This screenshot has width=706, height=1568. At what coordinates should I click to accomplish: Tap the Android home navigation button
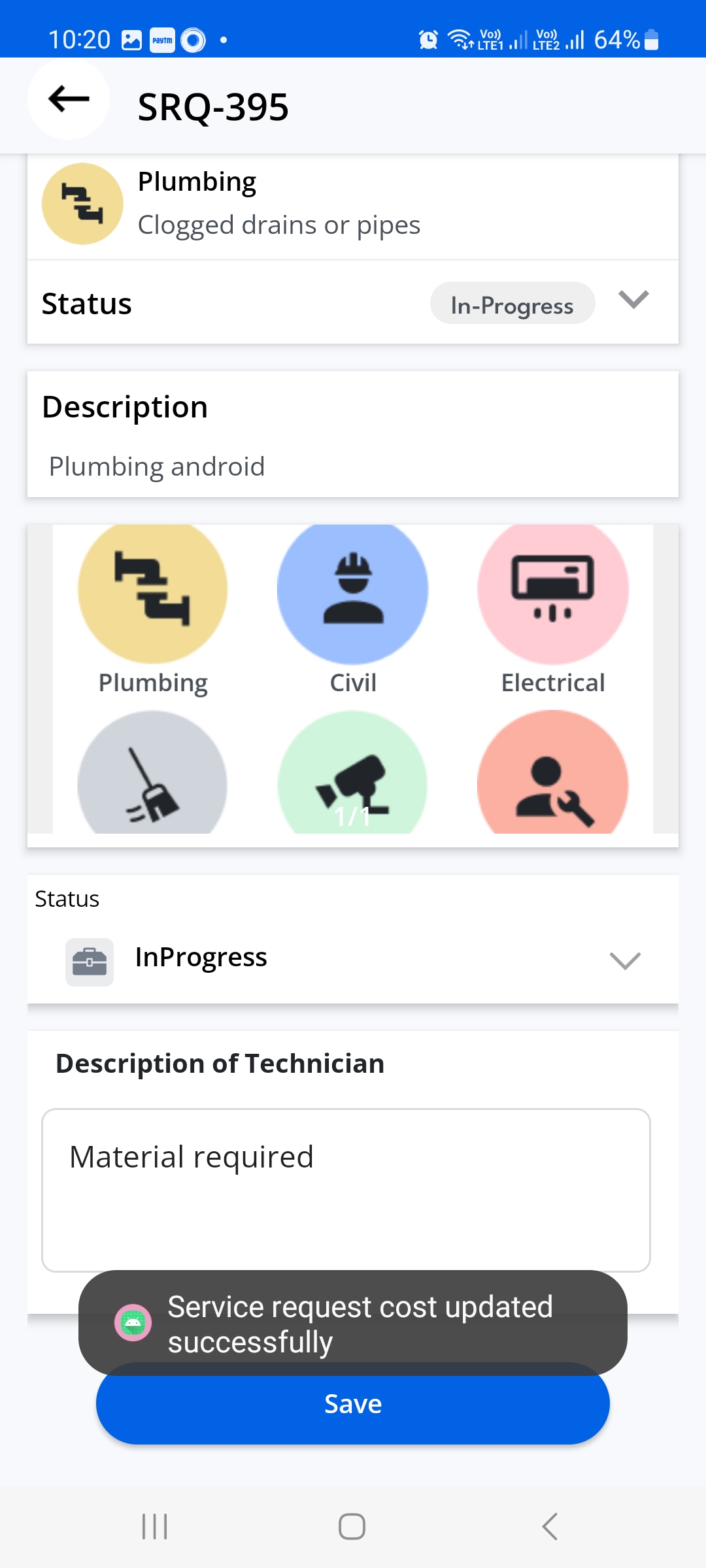(x=352, y=1527)
